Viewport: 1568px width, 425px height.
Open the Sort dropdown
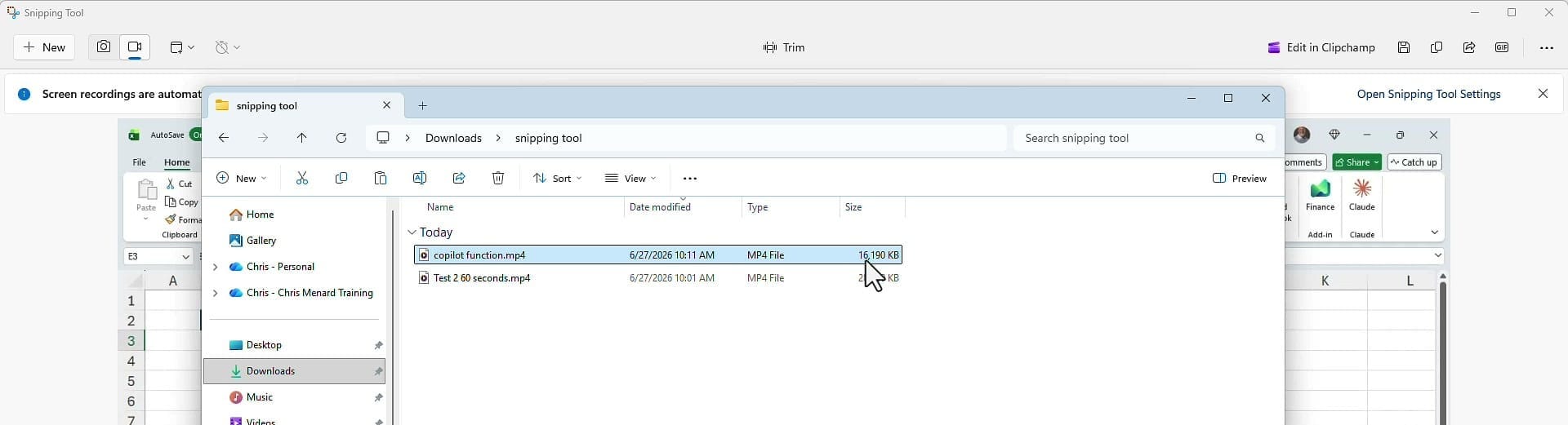click(558, 178)
